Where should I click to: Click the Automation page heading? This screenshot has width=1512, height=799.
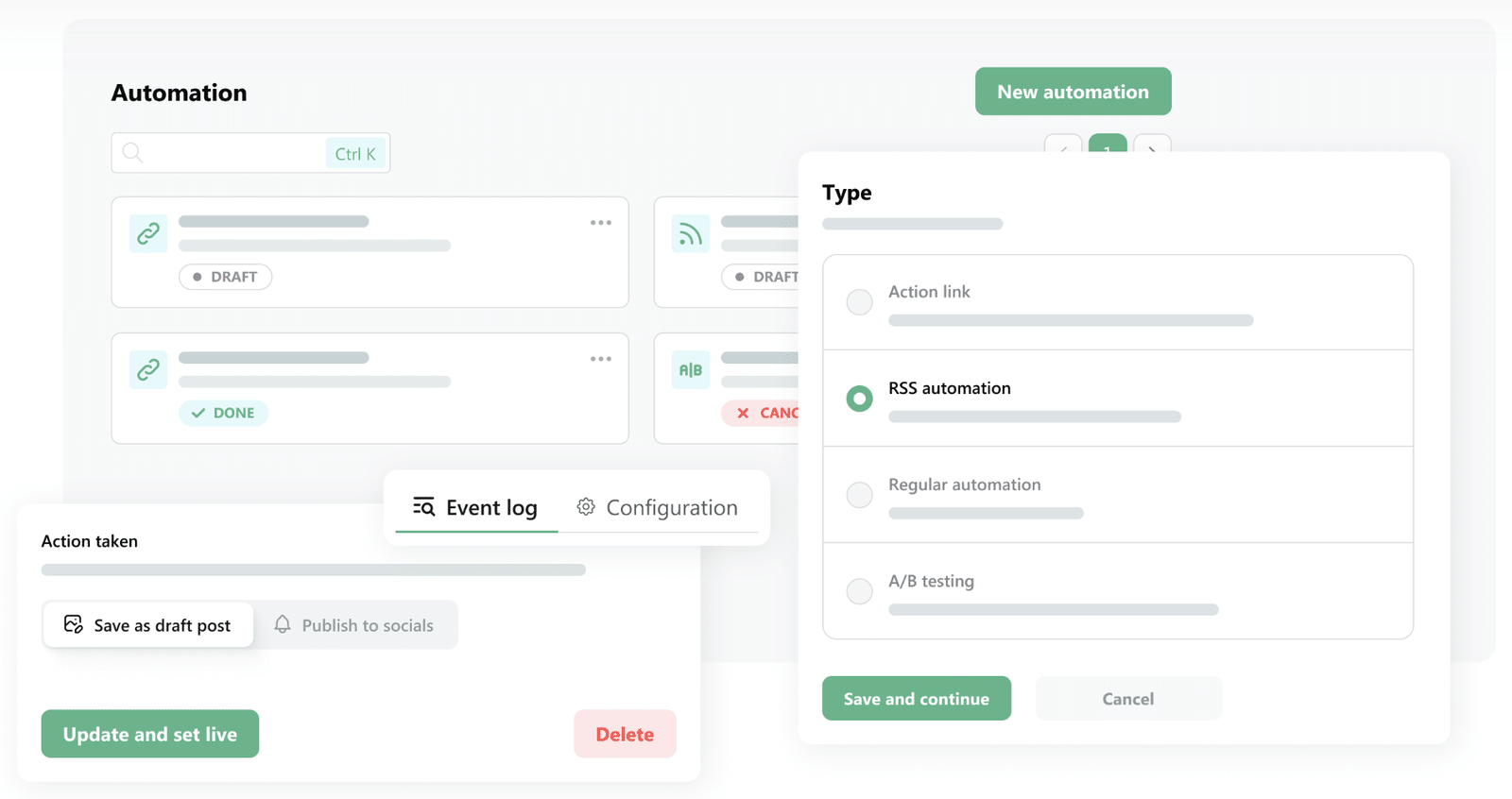180,93
